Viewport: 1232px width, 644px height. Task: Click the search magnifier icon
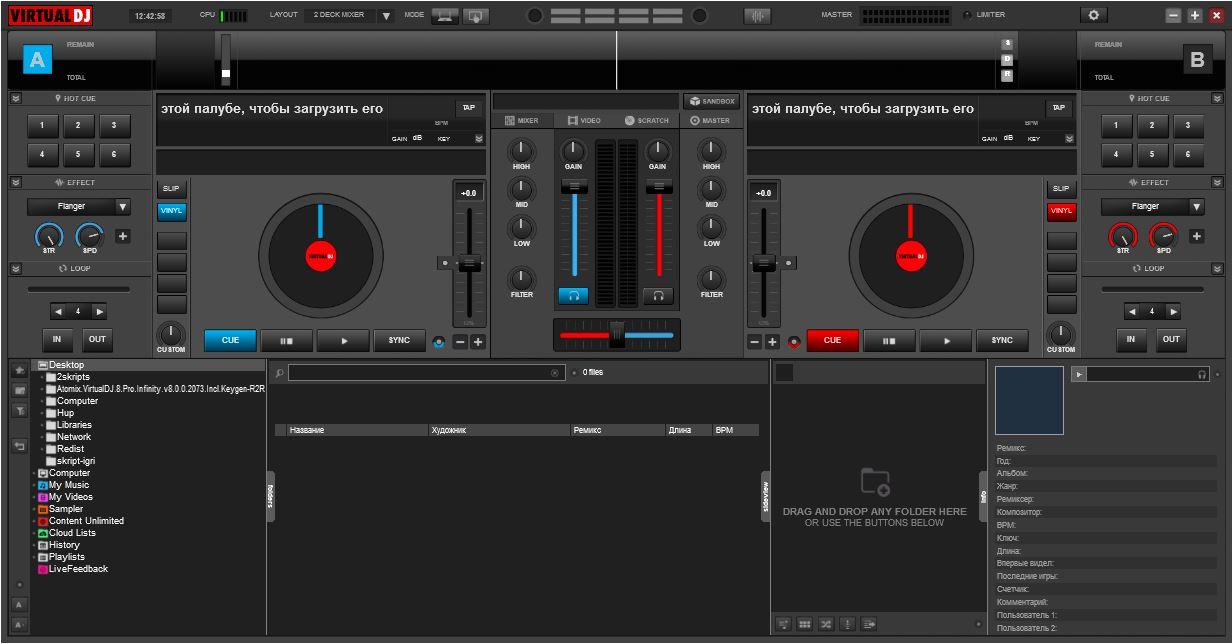[x=280, y=373]
